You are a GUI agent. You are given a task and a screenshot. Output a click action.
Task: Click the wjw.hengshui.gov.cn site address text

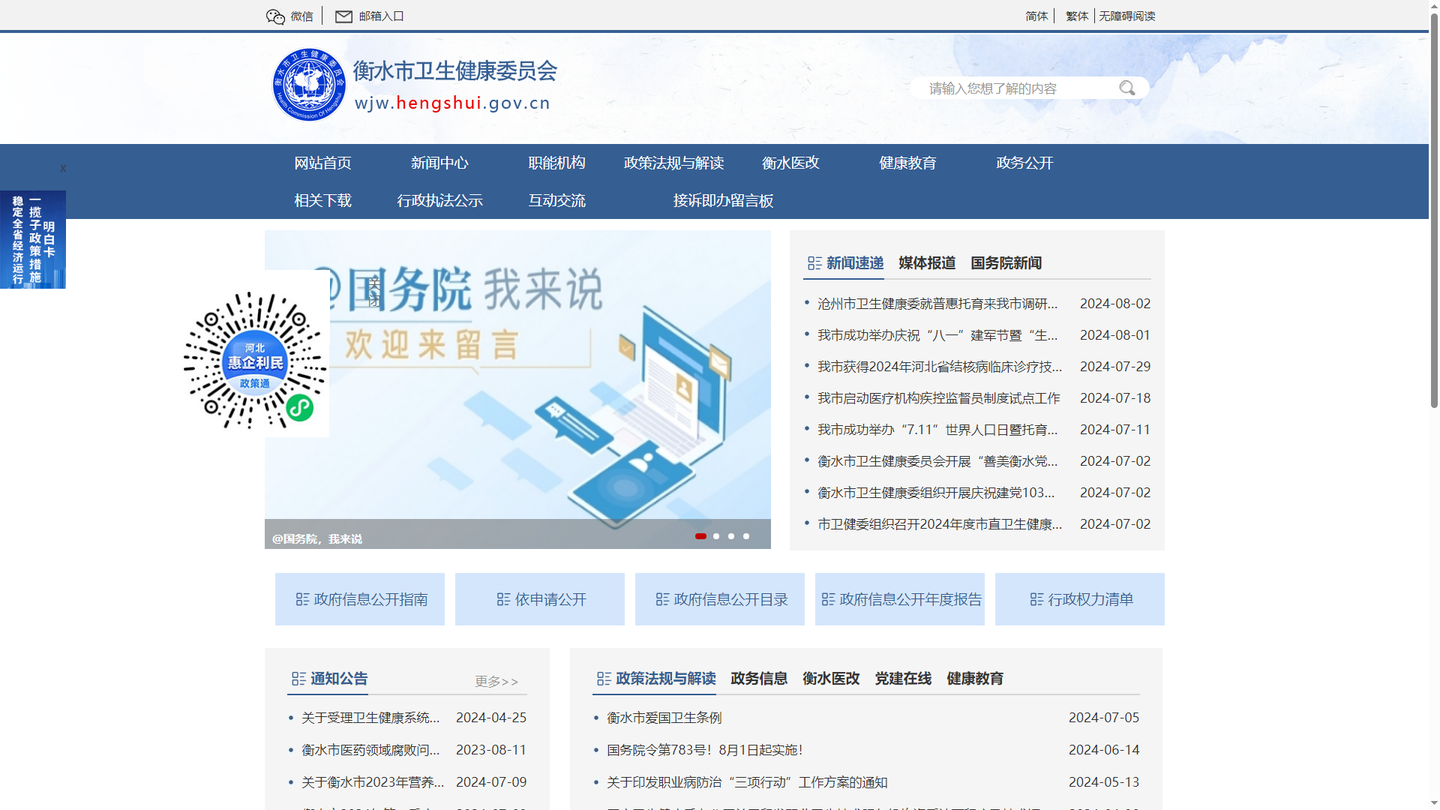[x=453, y=103]
